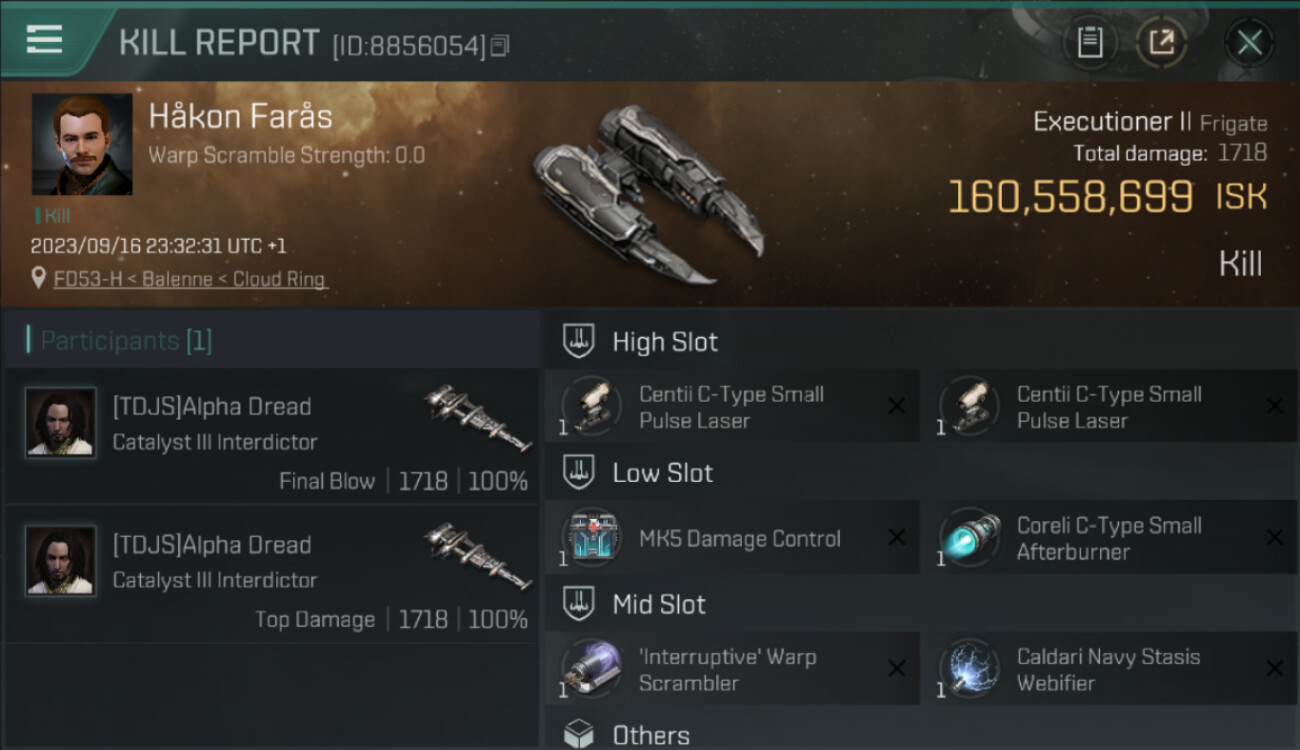
Task: Select the Coreli C-Type Small Afterburner icon
Action: click(969, 538)
